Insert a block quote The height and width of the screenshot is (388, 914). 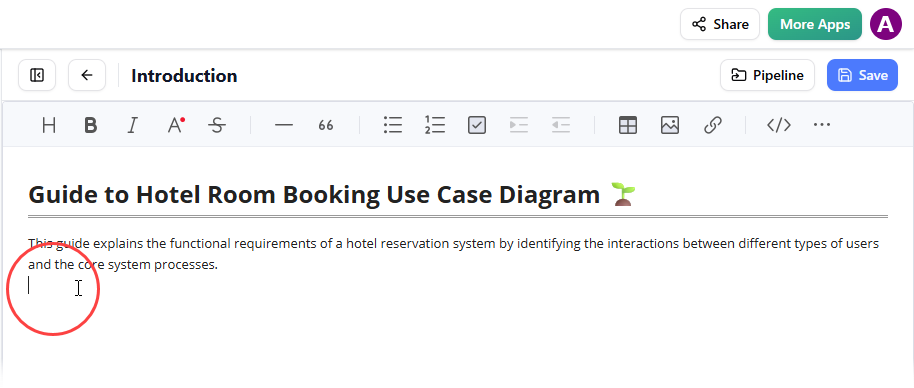326,125
